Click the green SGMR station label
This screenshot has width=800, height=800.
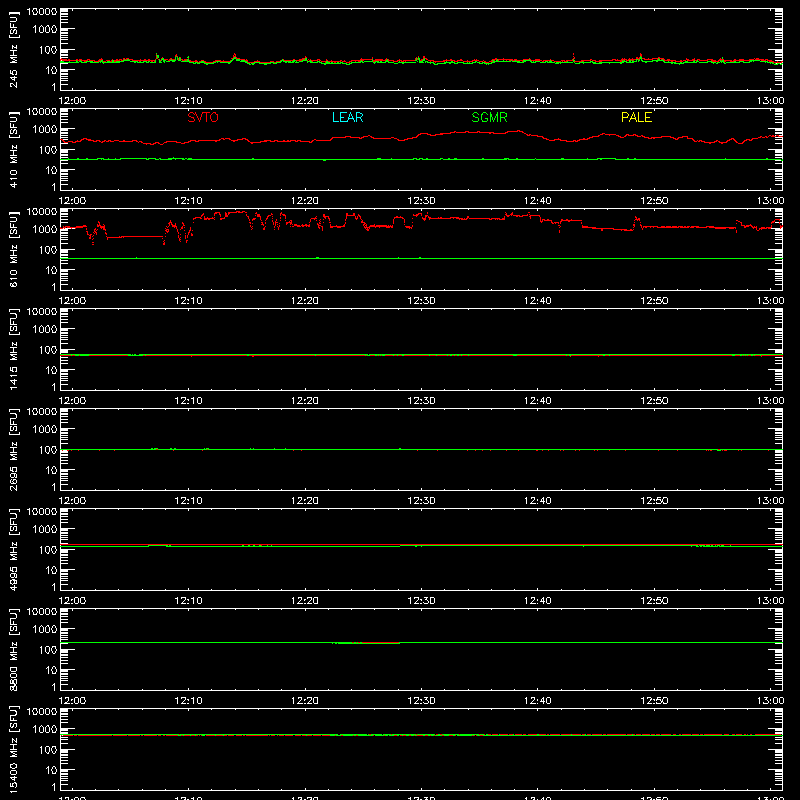tap(489, 117)
